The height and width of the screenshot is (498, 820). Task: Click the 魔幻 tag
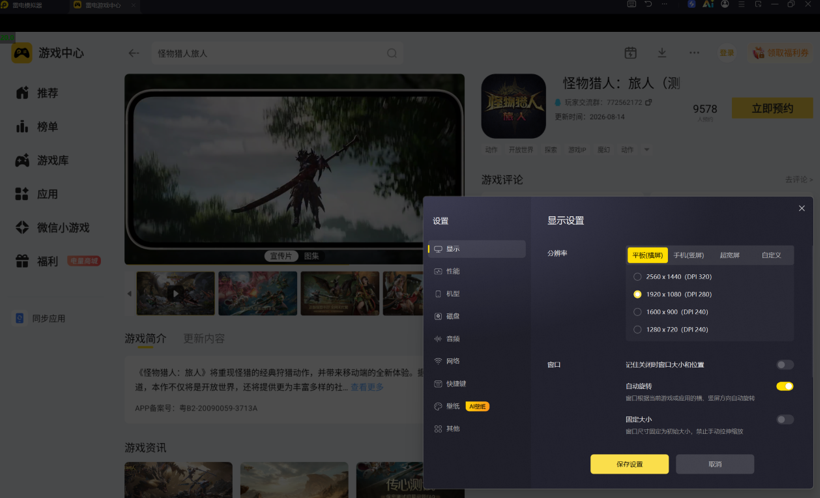(603, 150)
